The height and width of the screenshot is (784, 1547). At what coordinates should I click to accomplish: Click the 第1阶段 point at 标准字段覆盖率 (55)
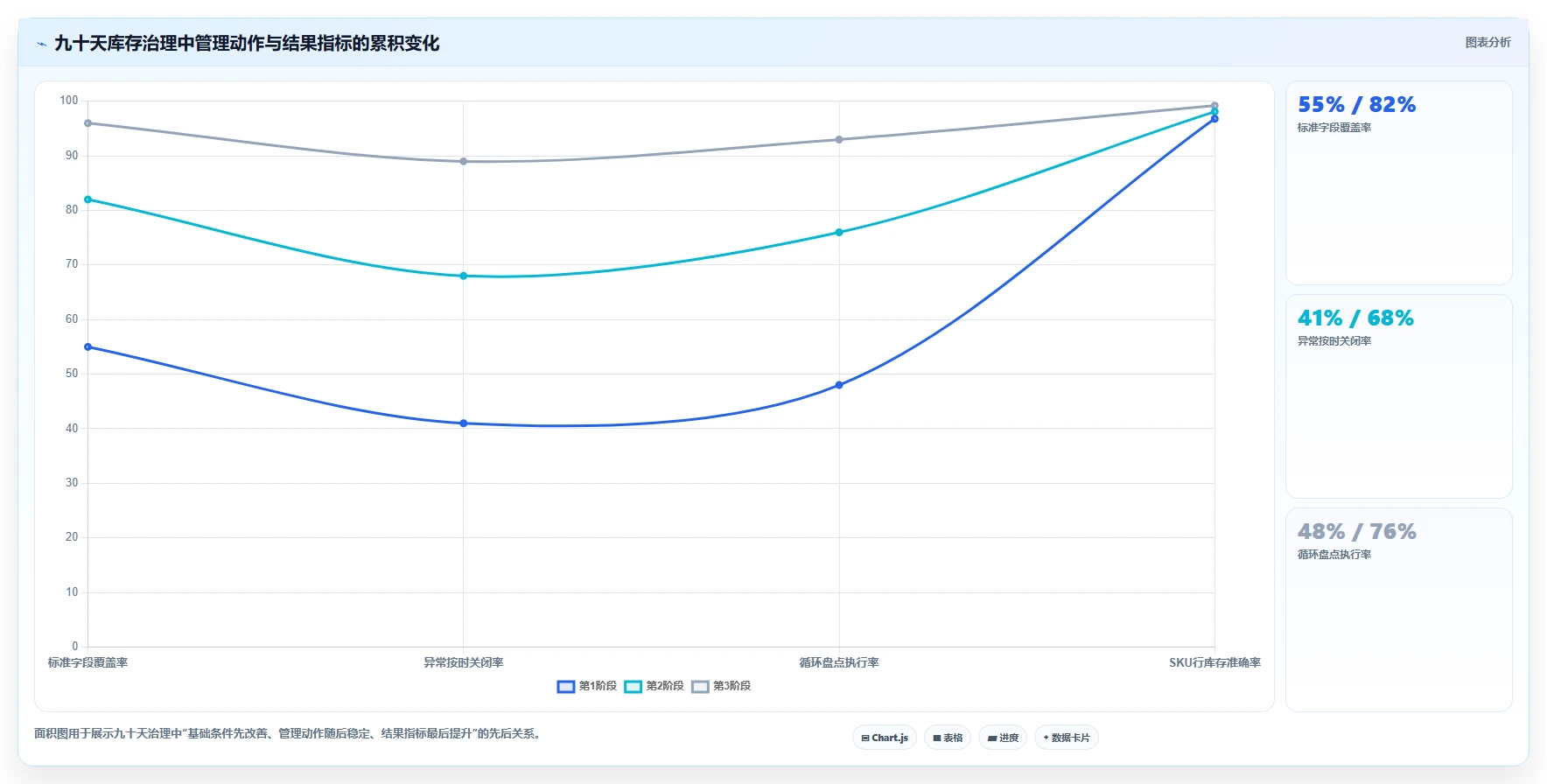click(x=87, y=347)
